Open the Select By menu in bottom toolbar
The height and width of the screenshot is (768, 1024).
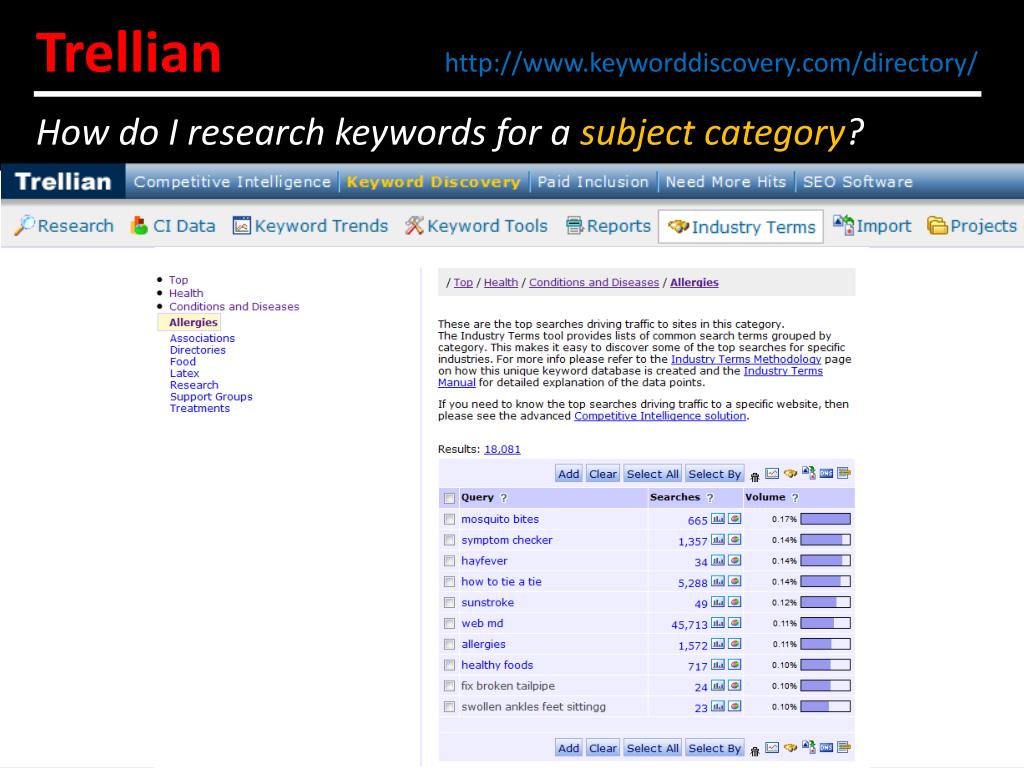(714, 748)
